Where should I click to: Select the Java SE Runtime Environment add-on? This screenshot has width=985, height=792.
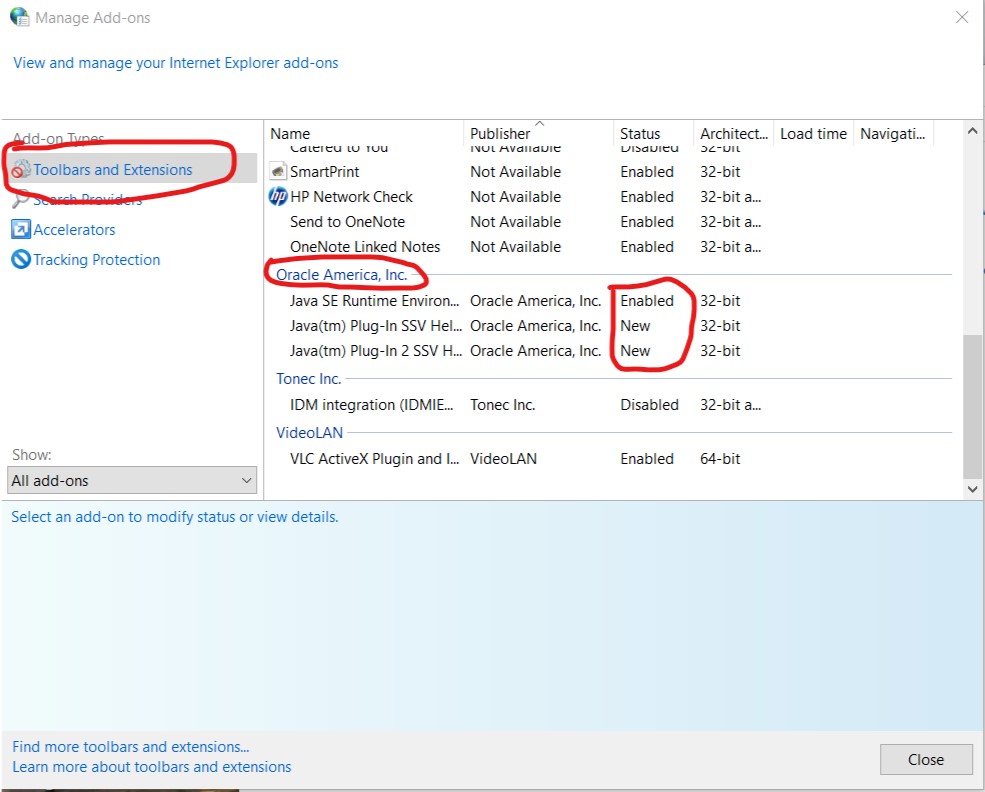click(375, 300)
